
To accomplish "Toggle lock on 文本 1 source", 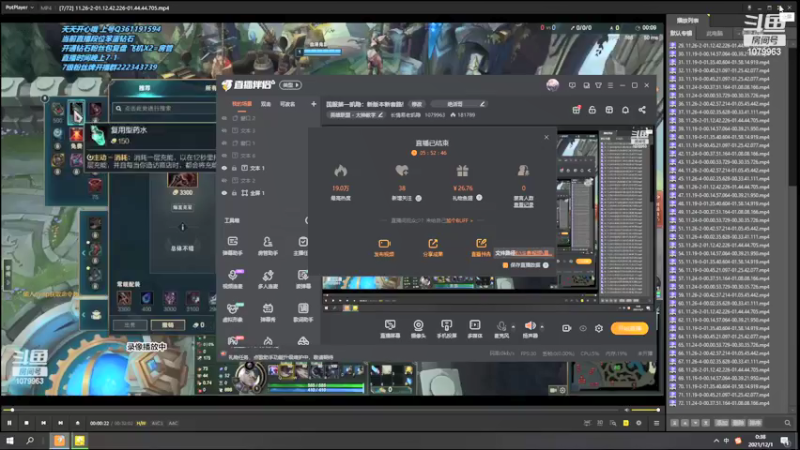I will coord(235,168).
